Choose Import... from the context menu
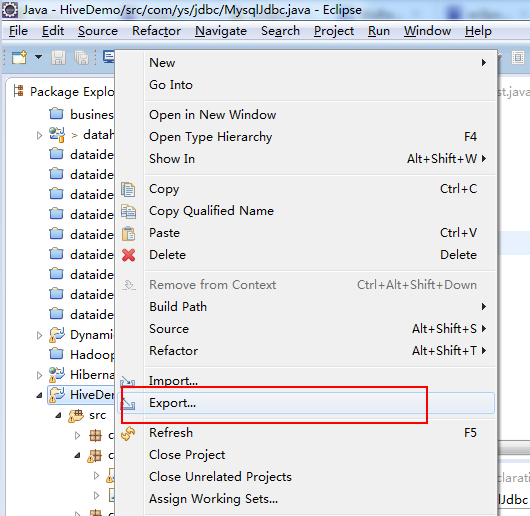The width and height of the screenshot is (530, 516). pyautogui.click(x=306, y=381)
